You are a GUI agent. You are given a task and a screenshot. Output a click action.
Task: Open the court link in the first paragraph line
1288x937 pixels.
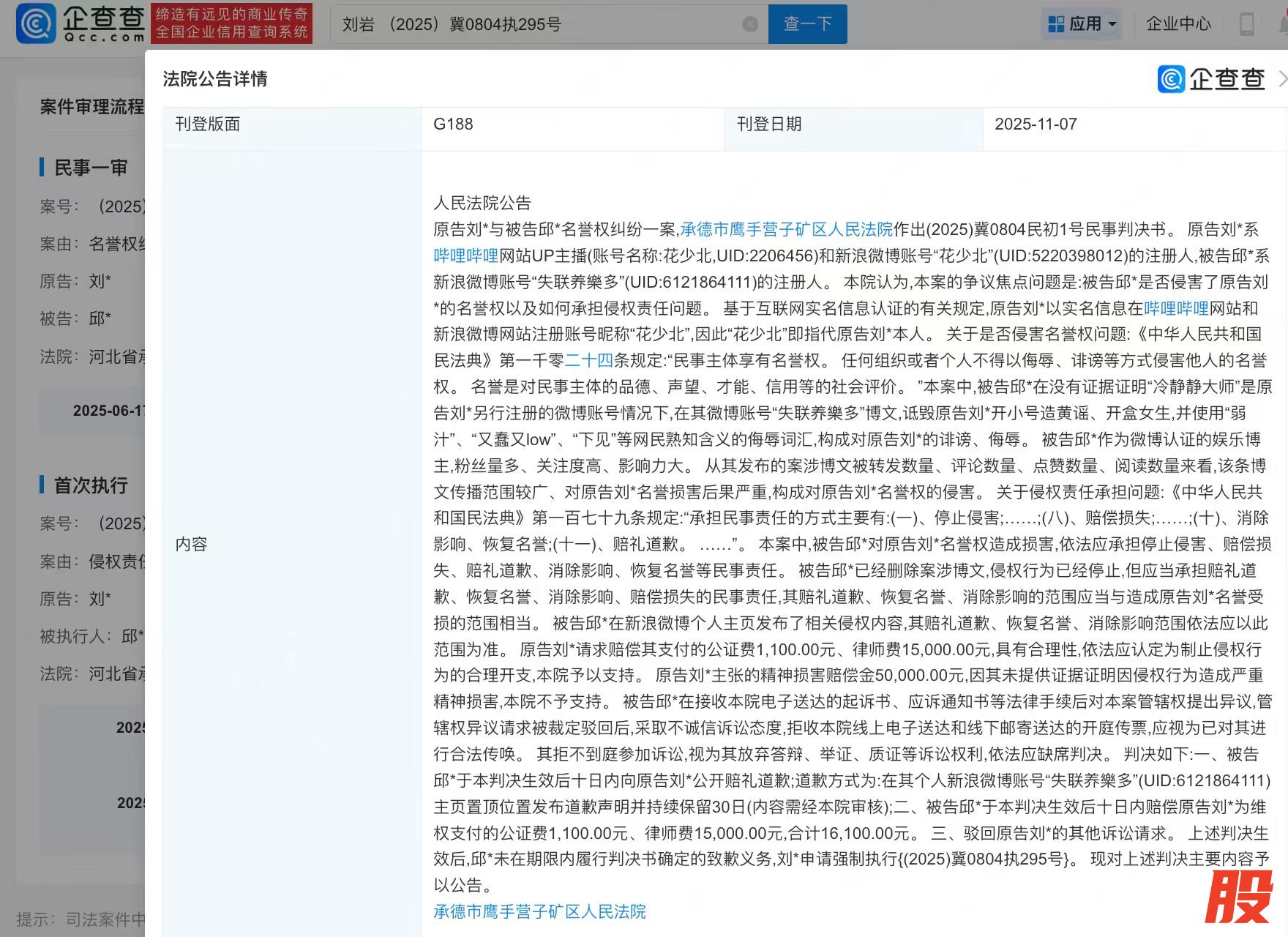tap(786, 230)
